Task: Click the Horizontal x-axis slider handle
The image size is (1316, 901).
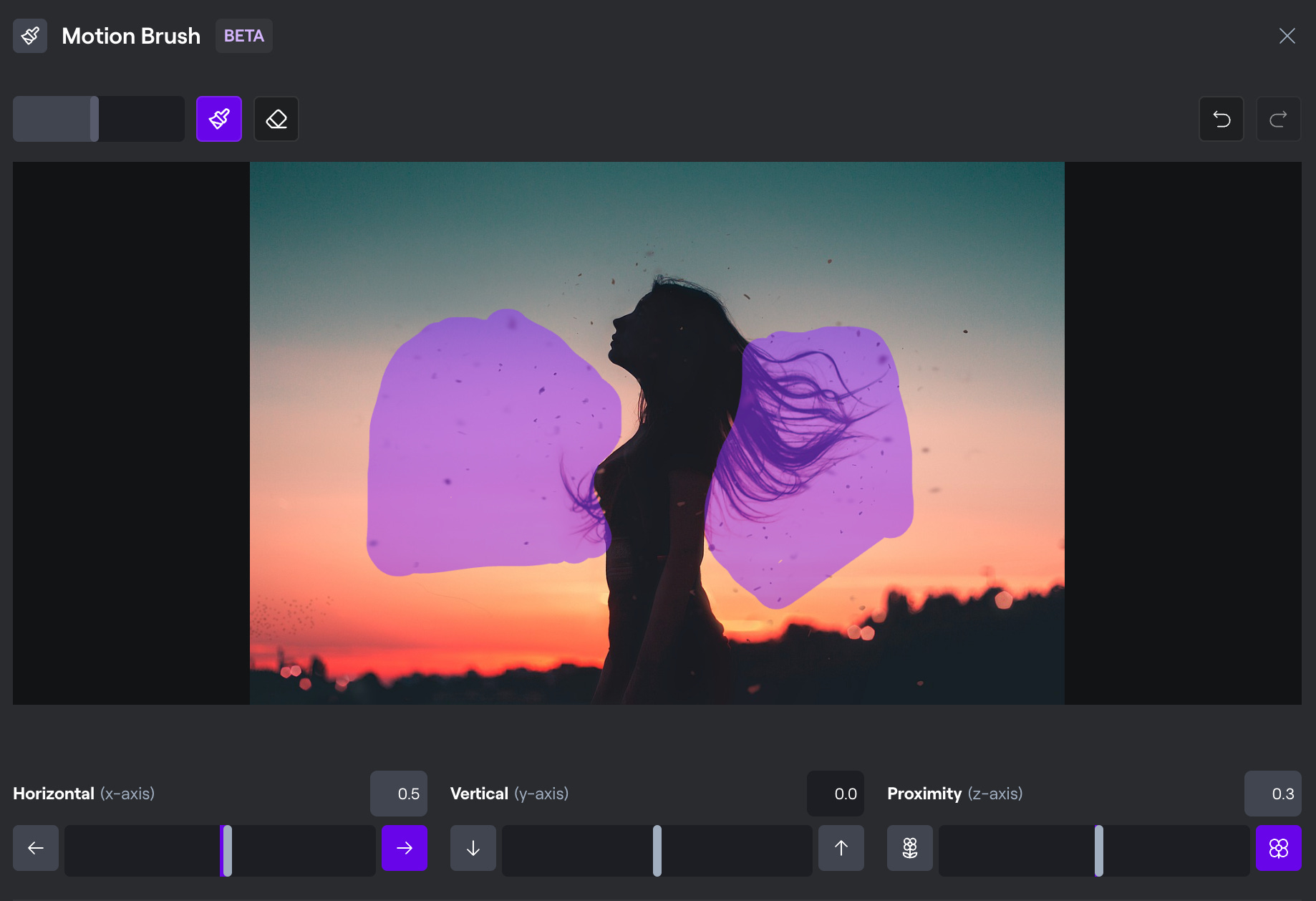Action: 227,851
